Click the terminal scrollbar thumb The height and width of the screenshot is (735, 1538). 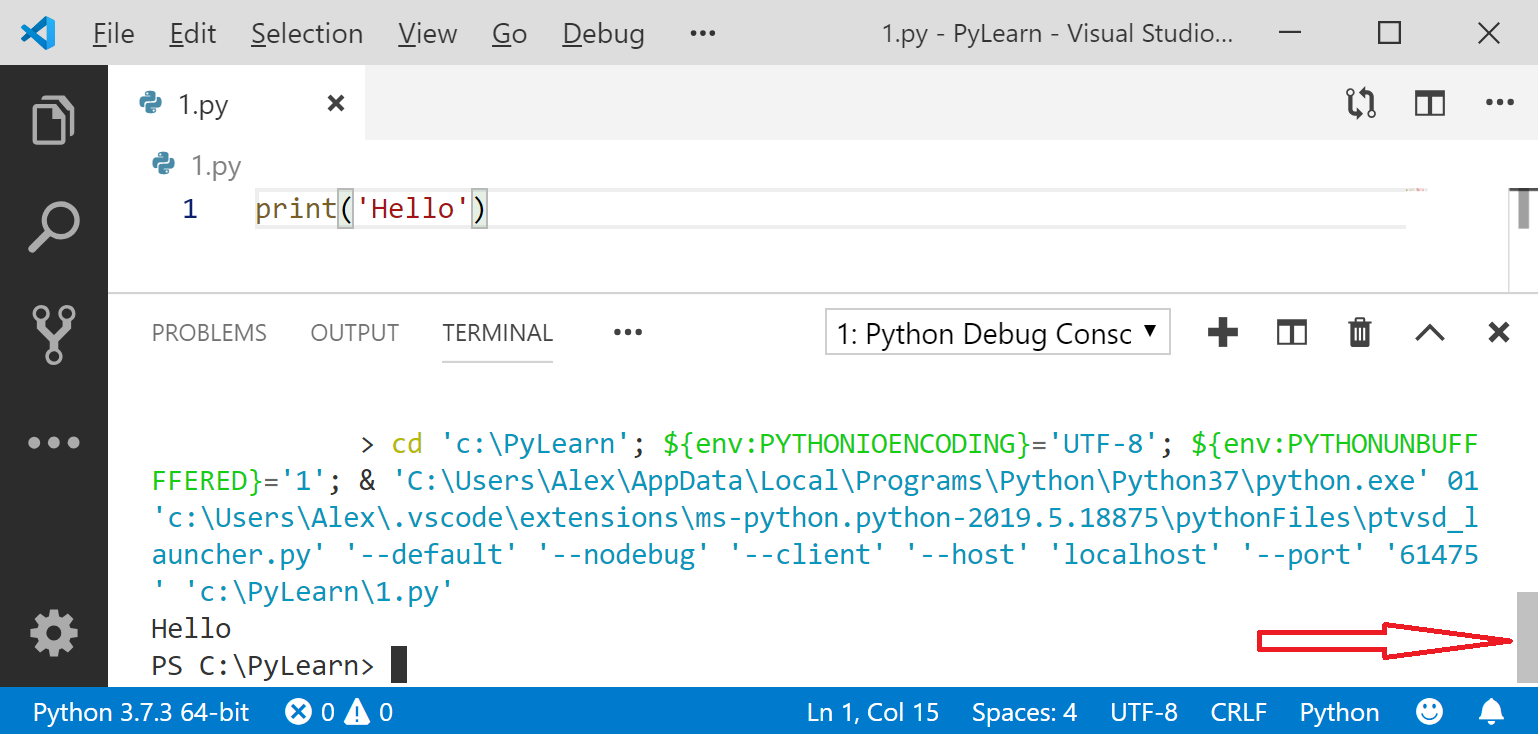pos(1526,636)
